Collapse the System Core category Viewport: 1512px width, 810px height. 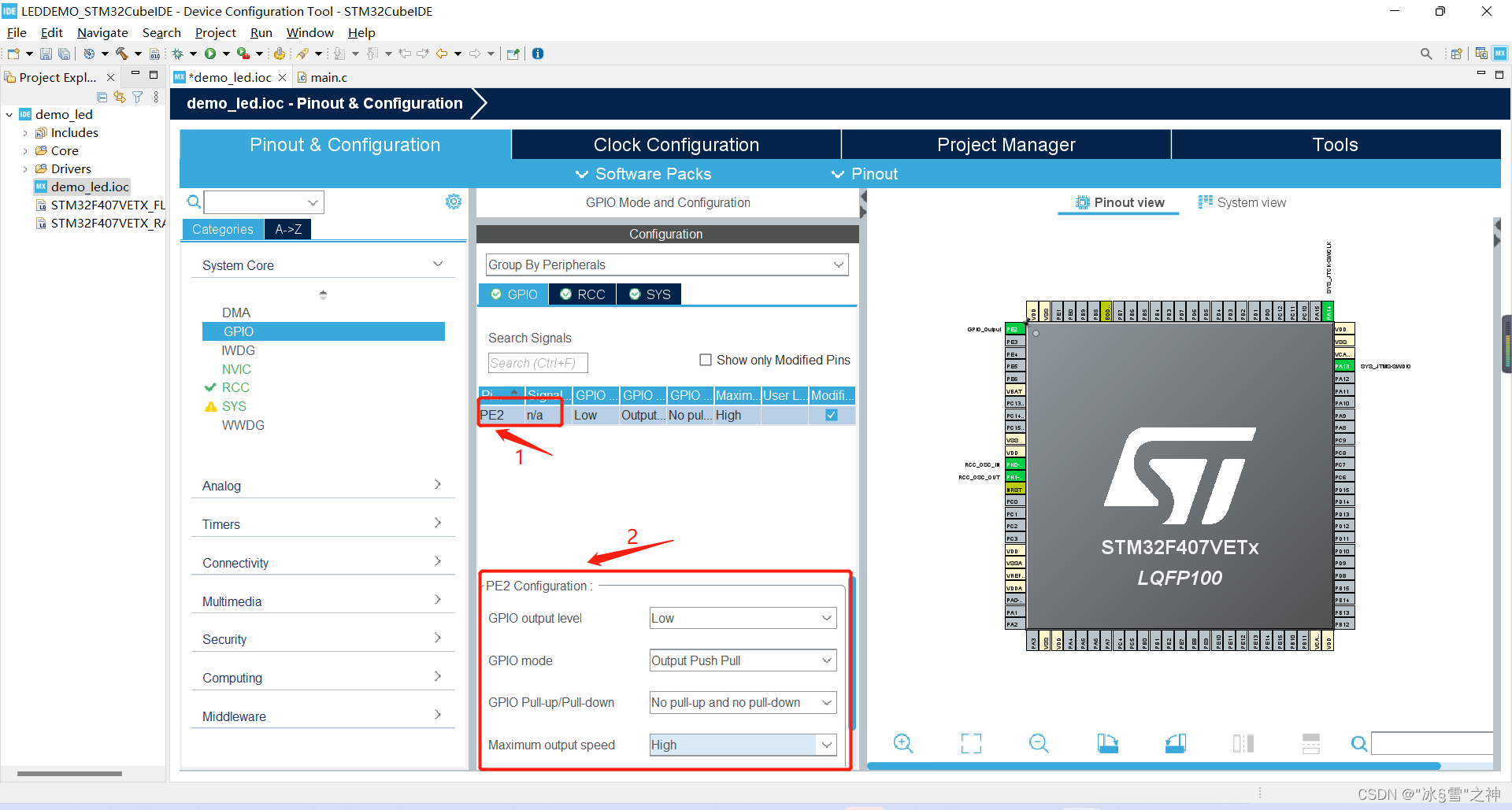438,264
